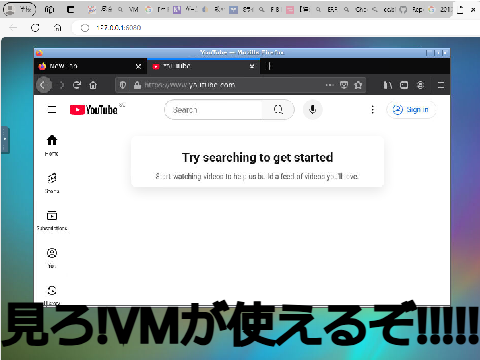Bookmark this page with star icon
Screen dimensions: 480x360
pos(358,85)
